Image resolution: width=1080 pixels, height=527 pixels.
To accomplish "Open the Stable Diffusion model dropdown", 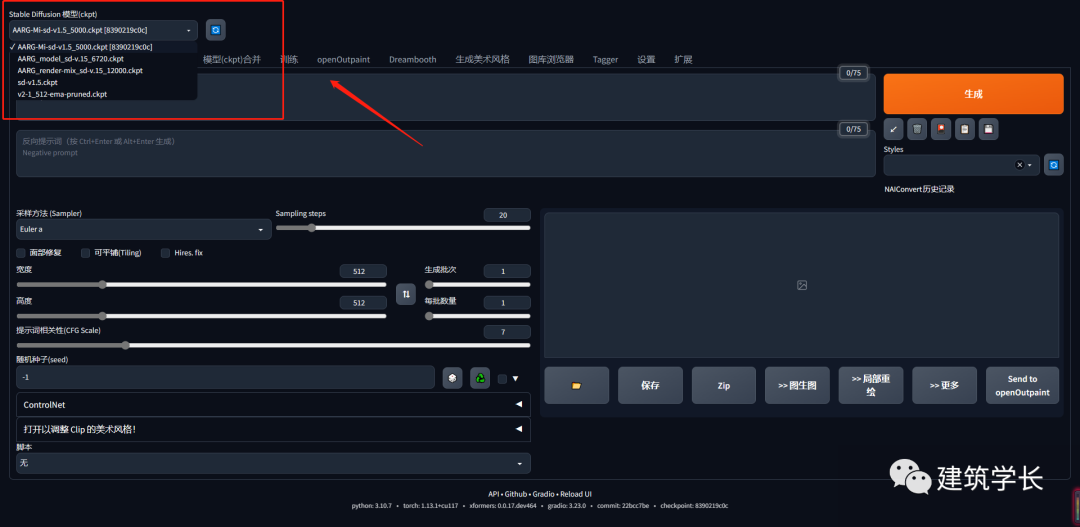I will [x=103, y=30].
